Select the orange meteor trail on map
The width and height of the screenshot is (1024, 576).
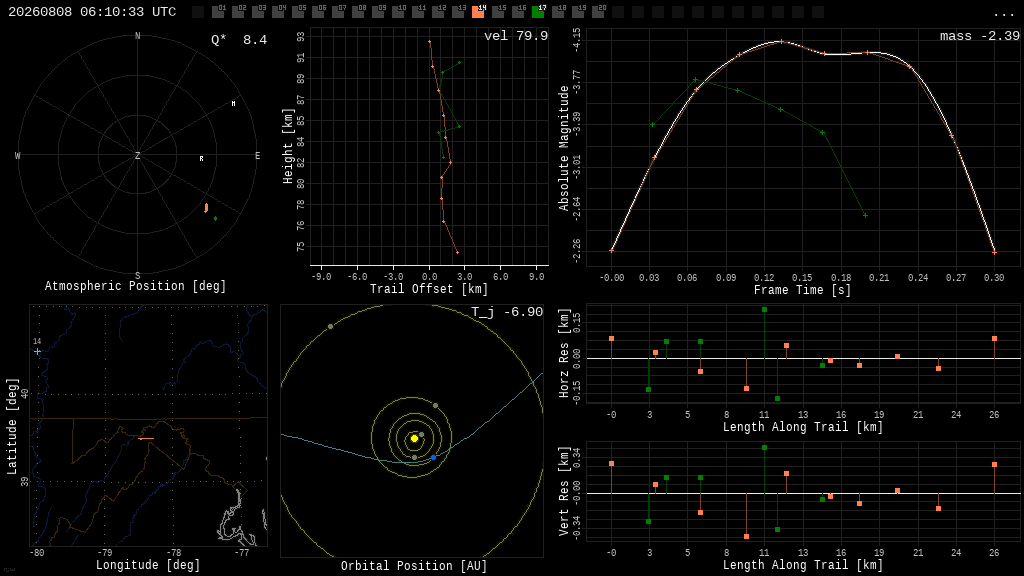146,439
